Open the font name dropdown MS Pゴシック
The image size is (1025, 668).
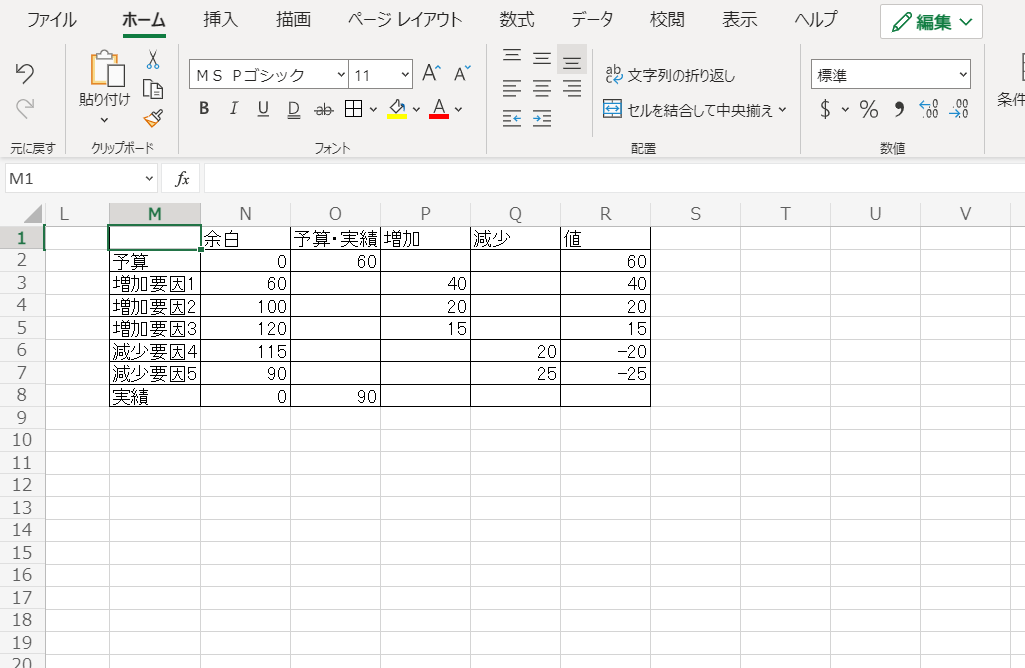coord(340,75)
